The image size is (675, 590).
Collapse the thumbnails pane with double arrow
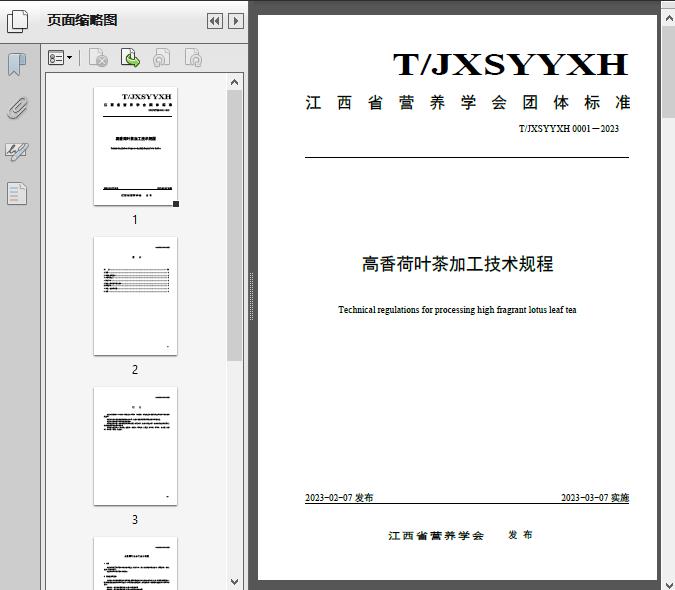[215, 21]
